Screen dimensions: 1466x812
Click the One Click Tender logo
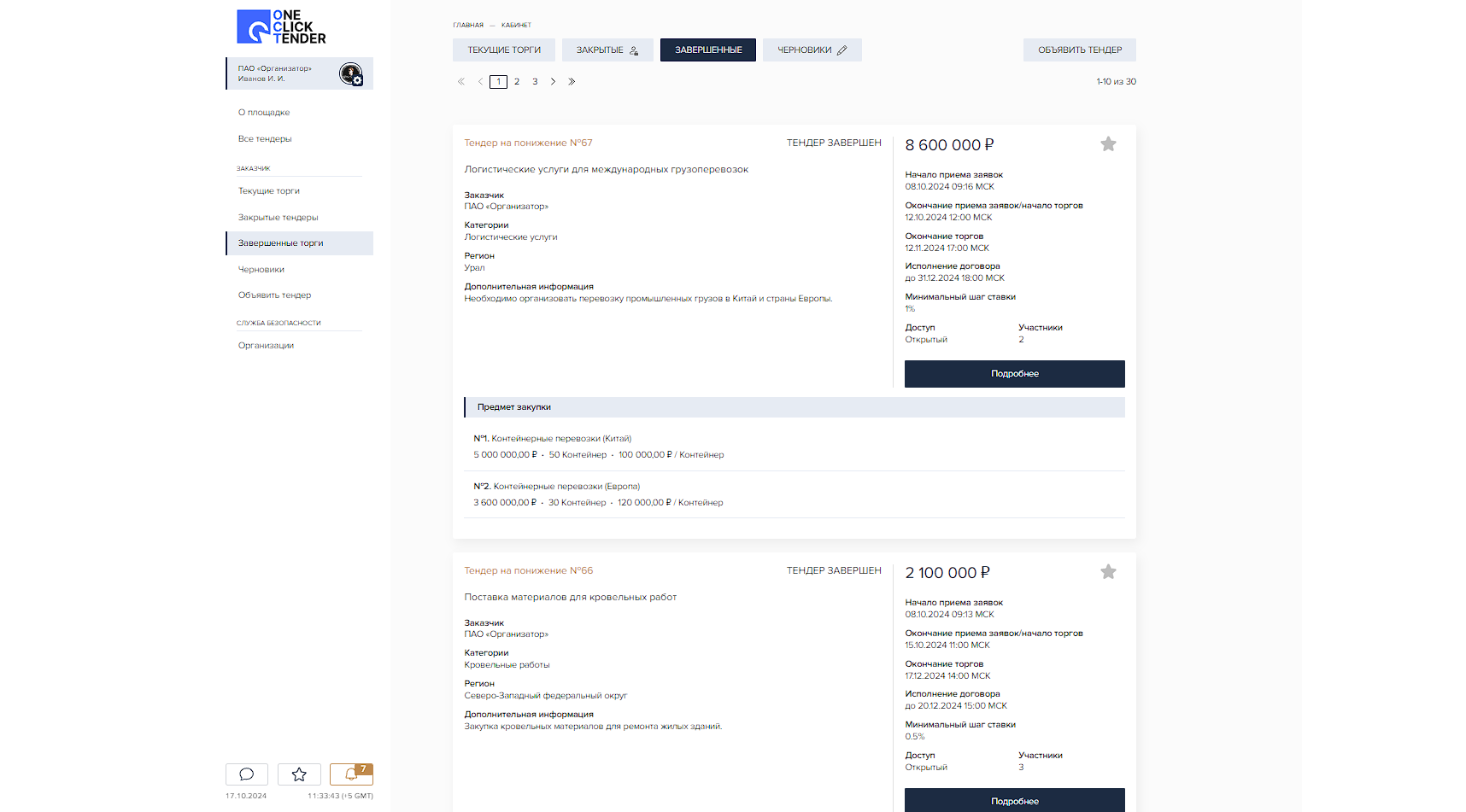[281, 27]
